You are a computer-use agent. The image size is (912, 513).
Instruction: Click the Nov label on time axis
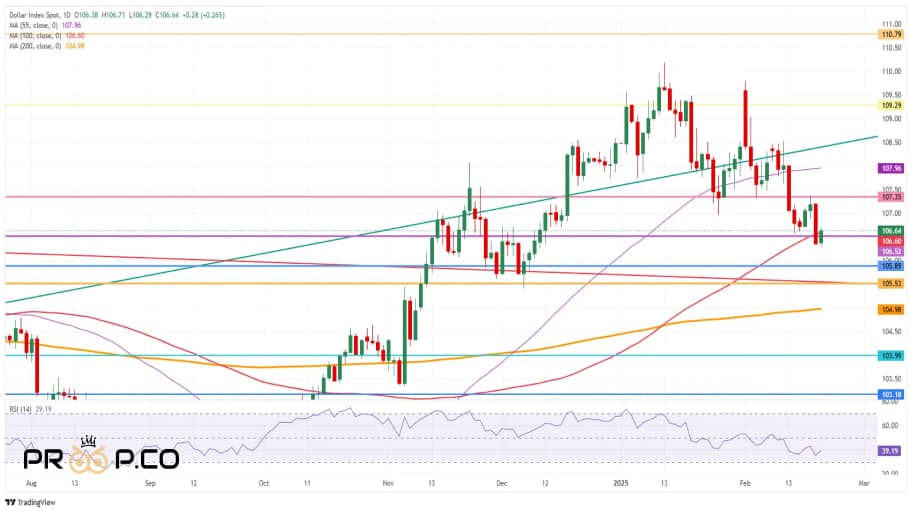[x=388, y=483]
